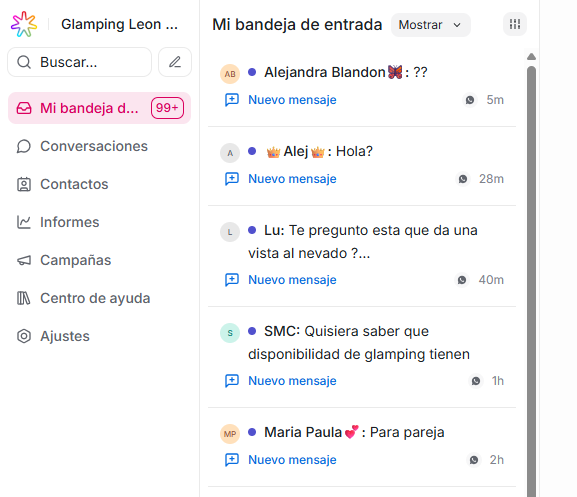
Task: Focus the Buscar search field
Action: pos(79,62)
